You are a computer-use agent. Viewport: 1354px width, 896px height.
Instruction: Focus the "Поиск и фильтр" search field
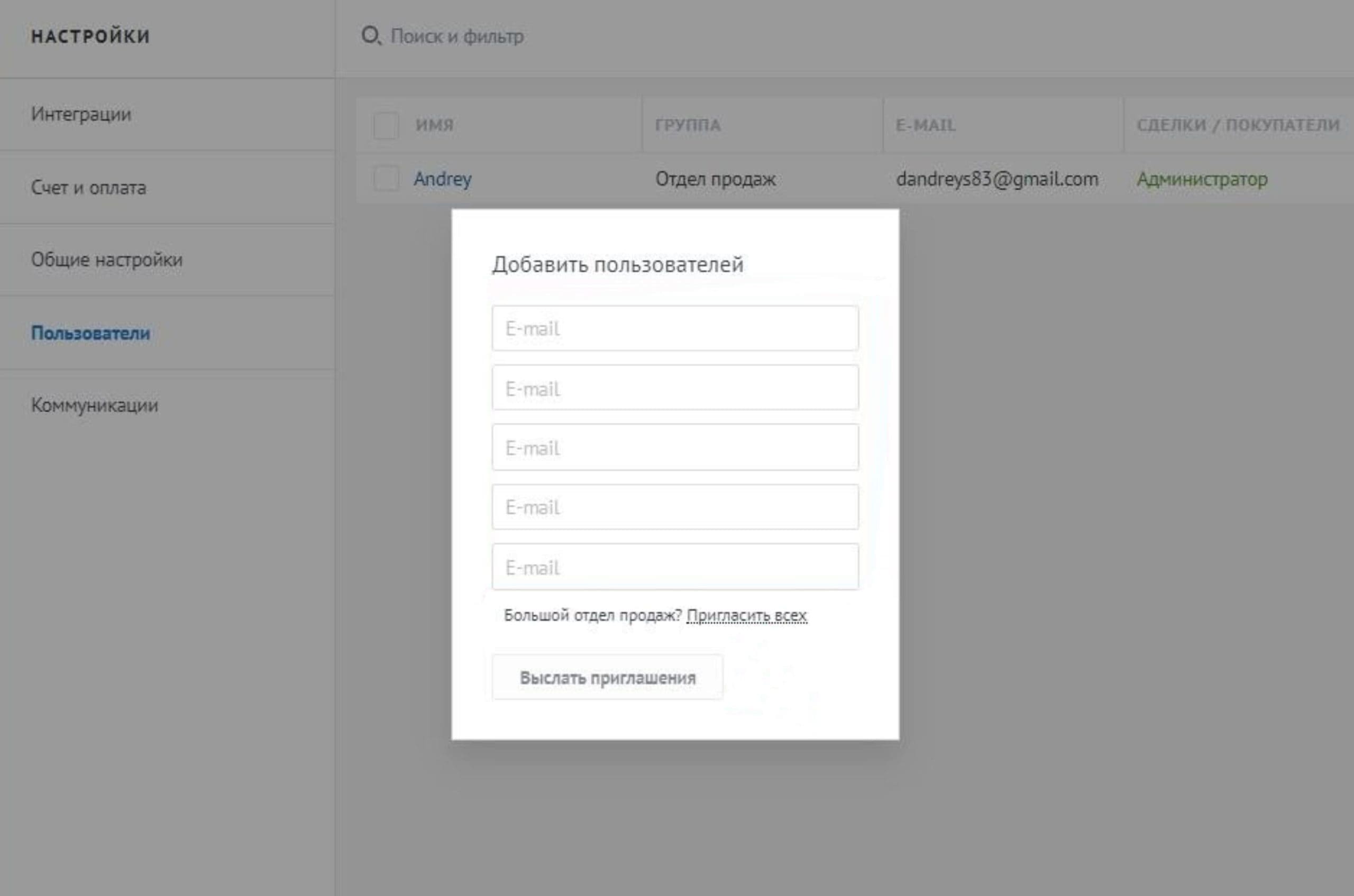457,36
